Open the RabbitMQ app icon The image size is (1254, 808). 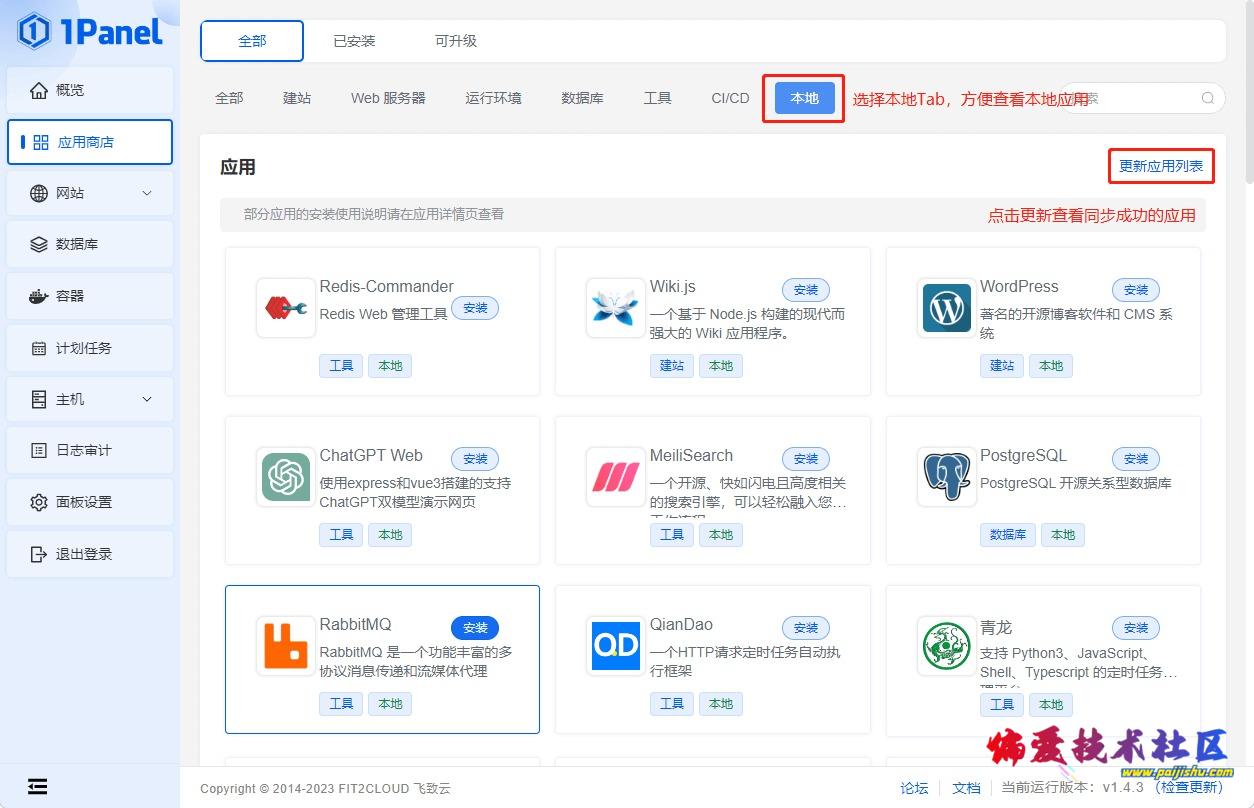click(x=286, y=646)
